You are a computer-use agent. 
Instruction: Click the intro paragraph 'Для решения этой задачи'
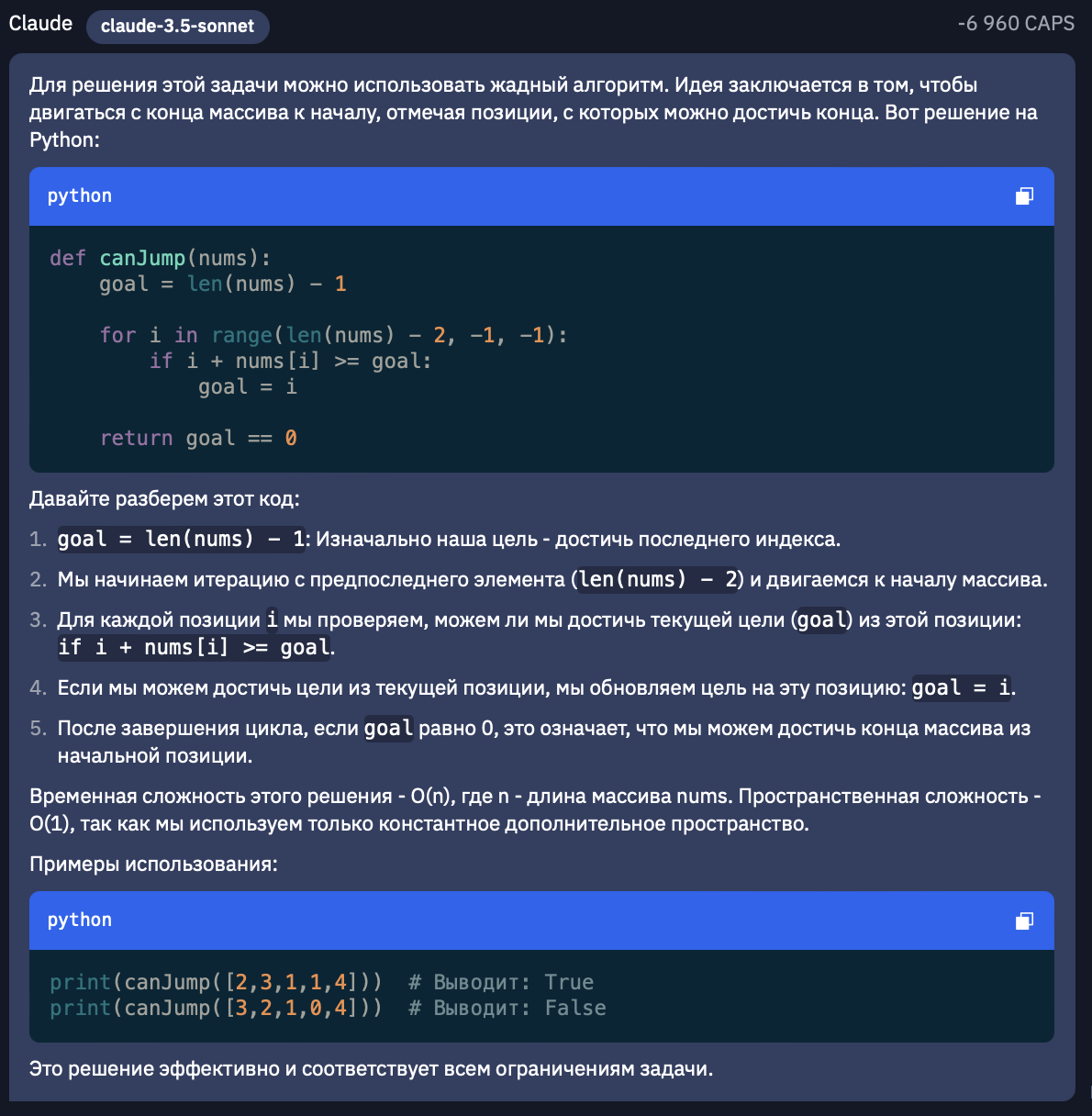click(533, 112)
